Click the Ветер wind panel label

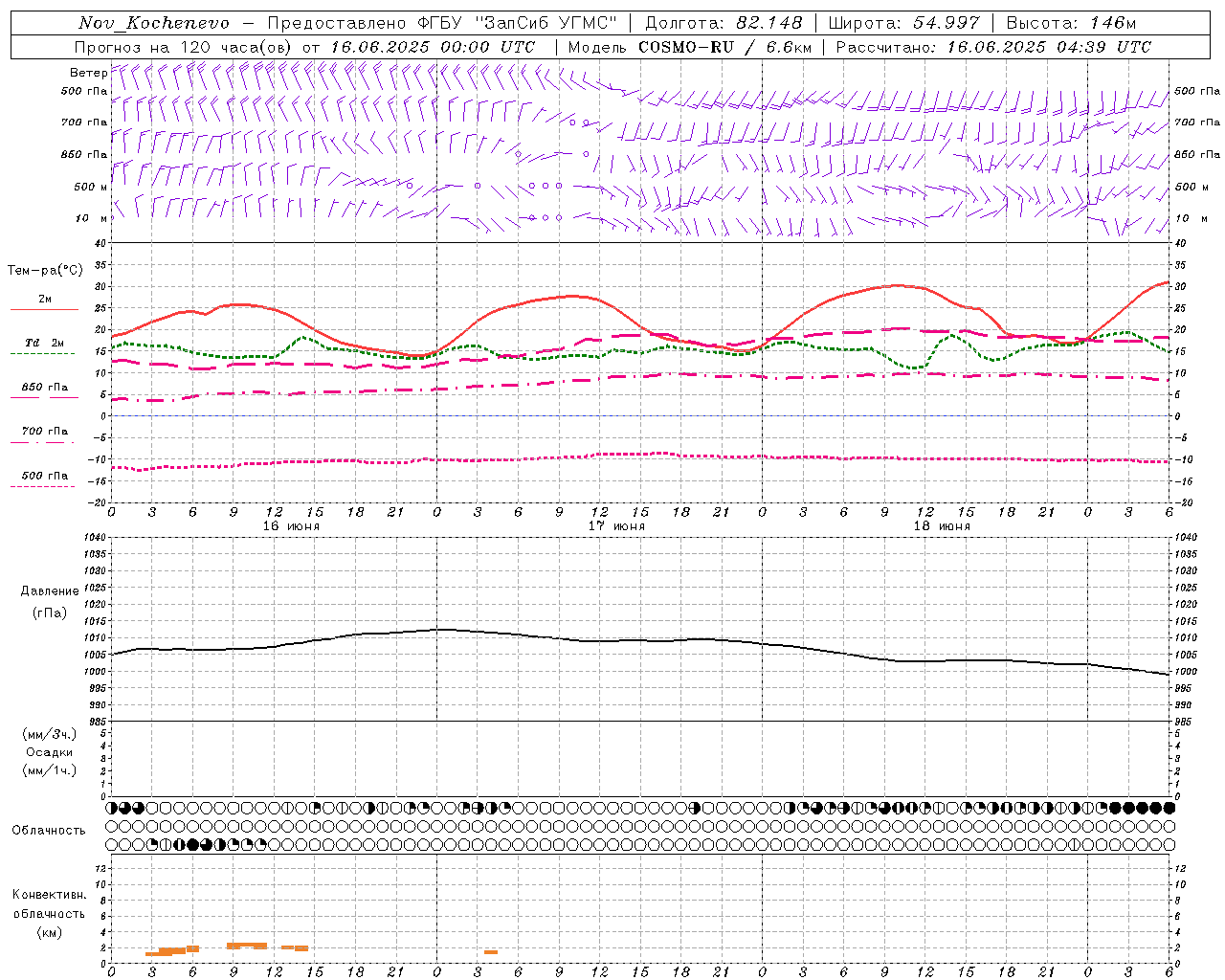[x=88, y=73]
